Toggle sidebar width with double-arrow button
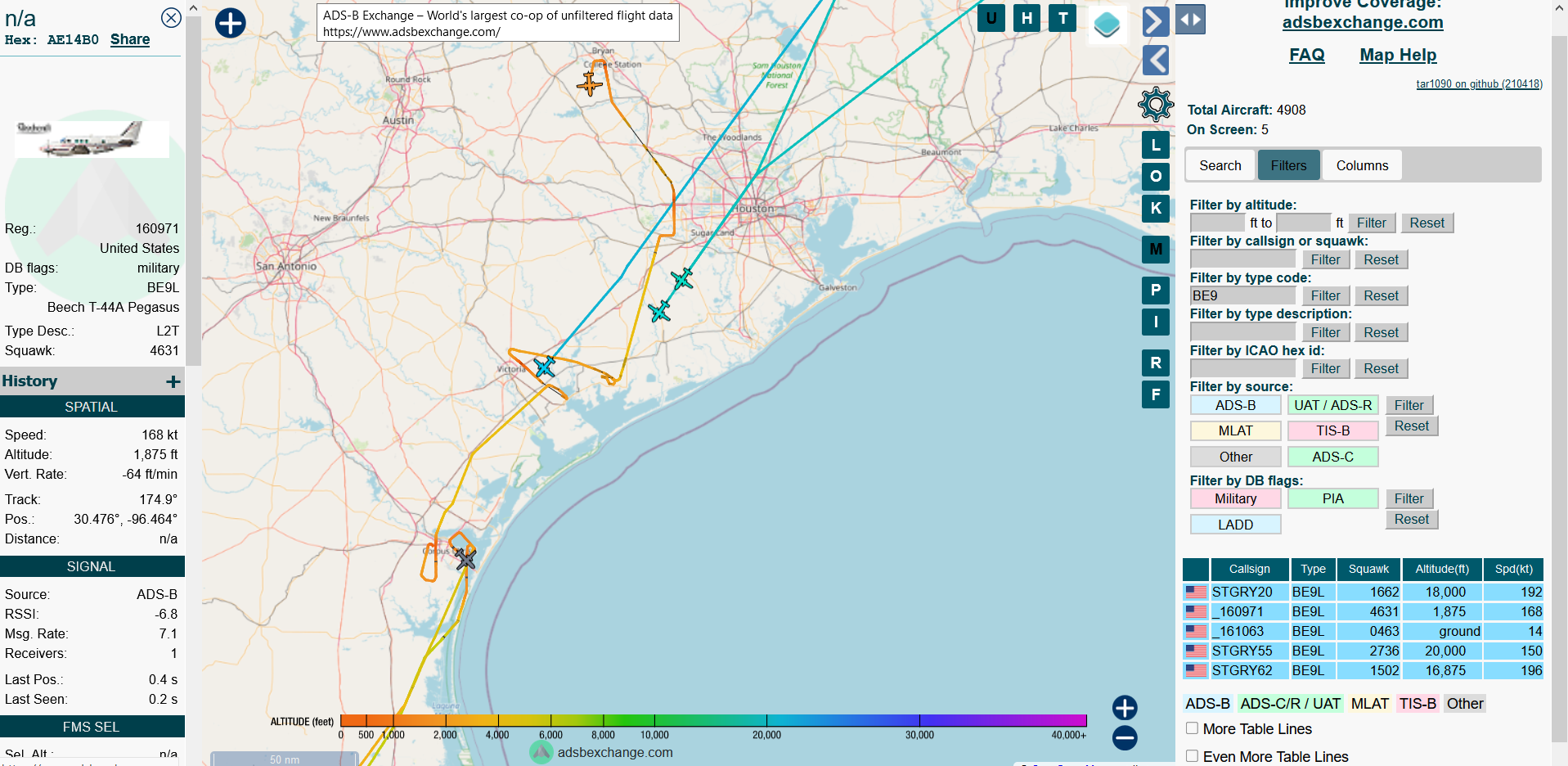This screenshot has height=766, width=1568. click(x=1190, y=20)
